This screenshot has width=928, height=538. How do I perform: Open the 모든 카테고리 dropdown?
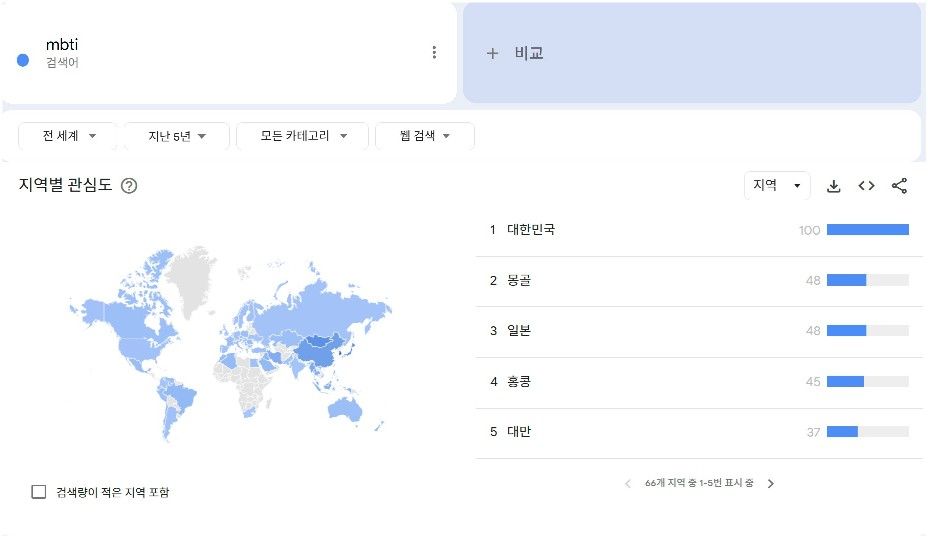click(302, 136)
